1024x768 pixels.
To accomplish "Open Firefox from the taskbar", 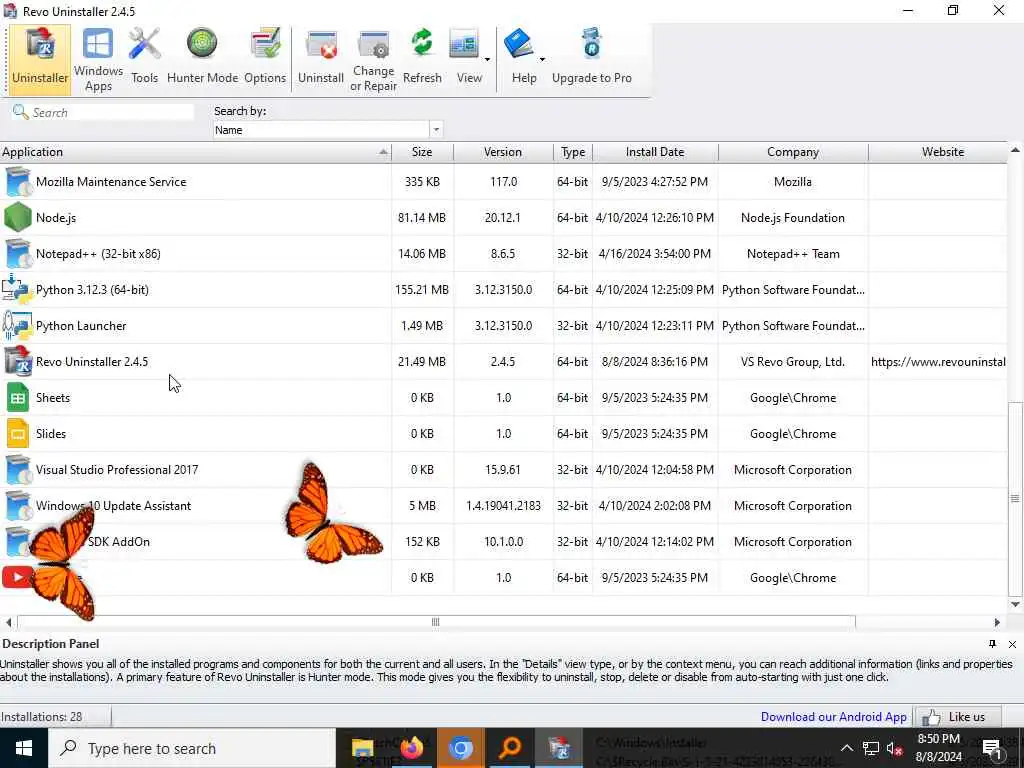I will [x=411, y=748].
